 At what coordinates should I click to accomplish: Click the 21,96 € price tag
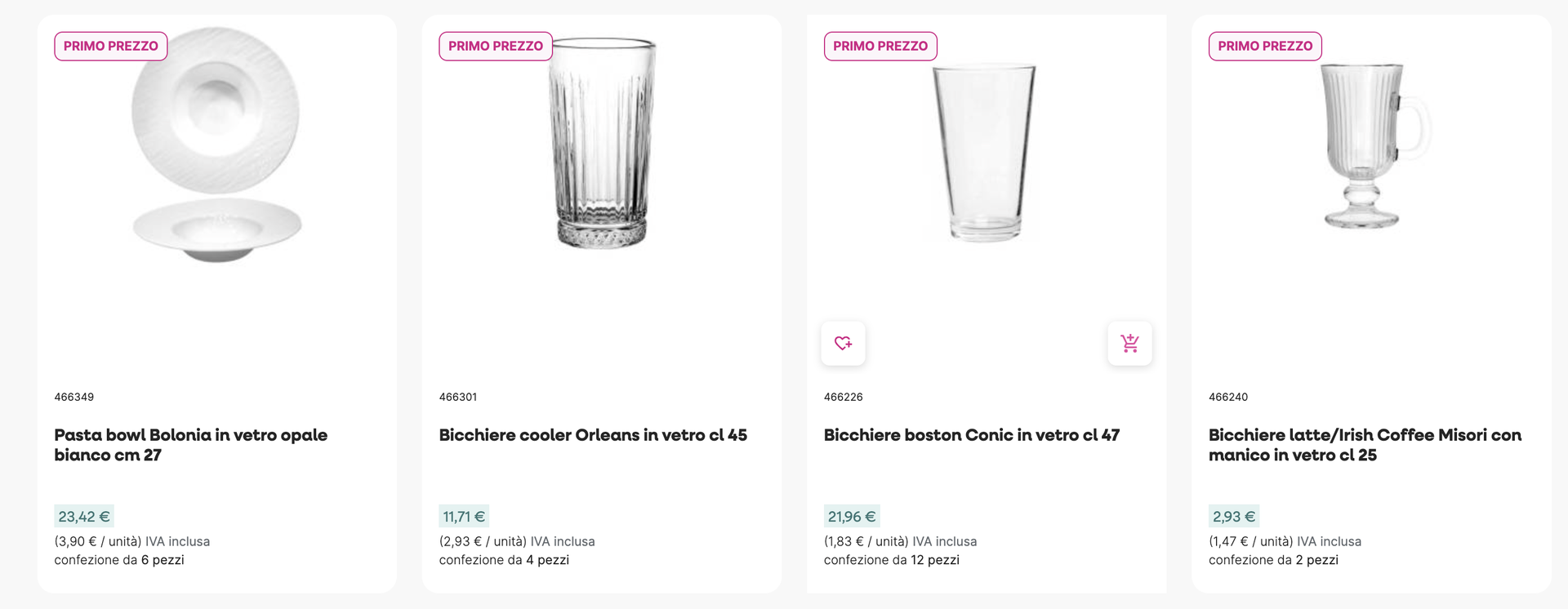[851, 517]
